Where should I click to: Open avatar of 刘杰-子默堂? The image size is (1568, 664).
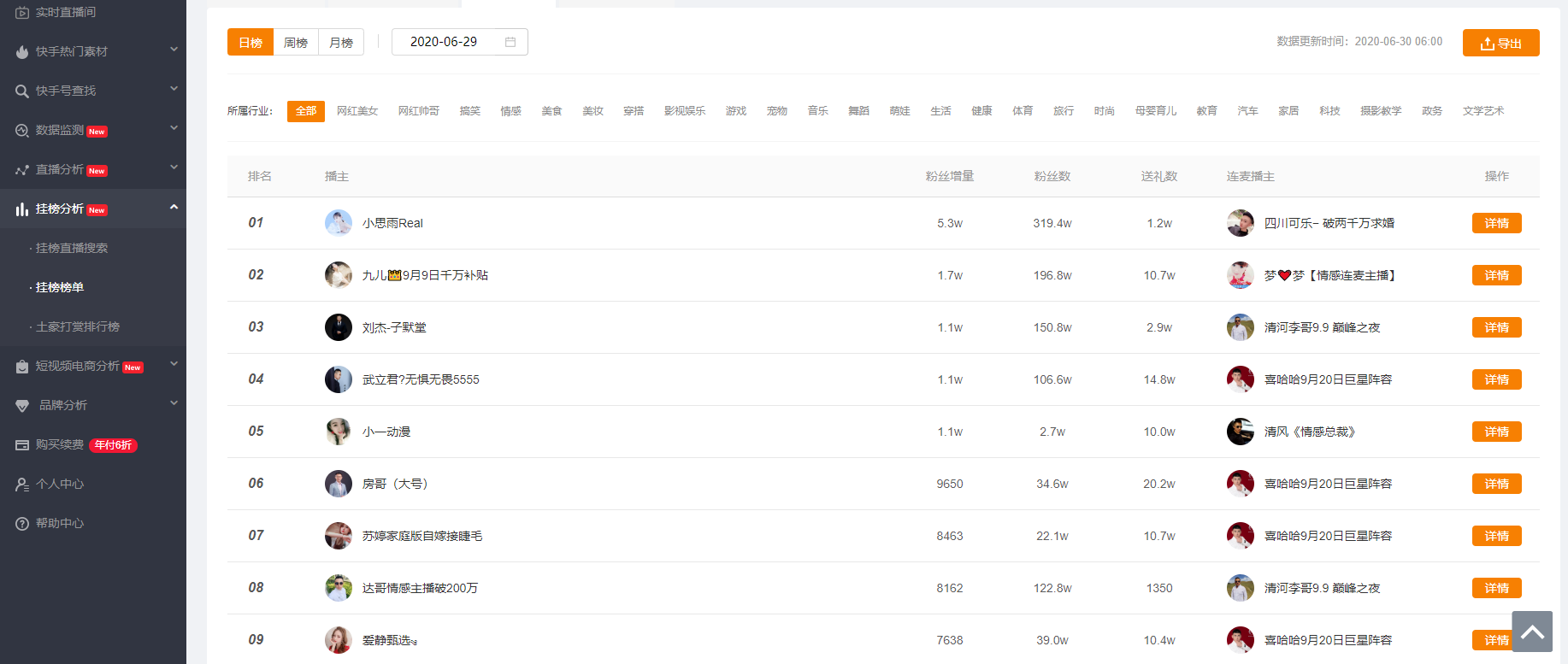pyautogui.click(x=339, y=327)
